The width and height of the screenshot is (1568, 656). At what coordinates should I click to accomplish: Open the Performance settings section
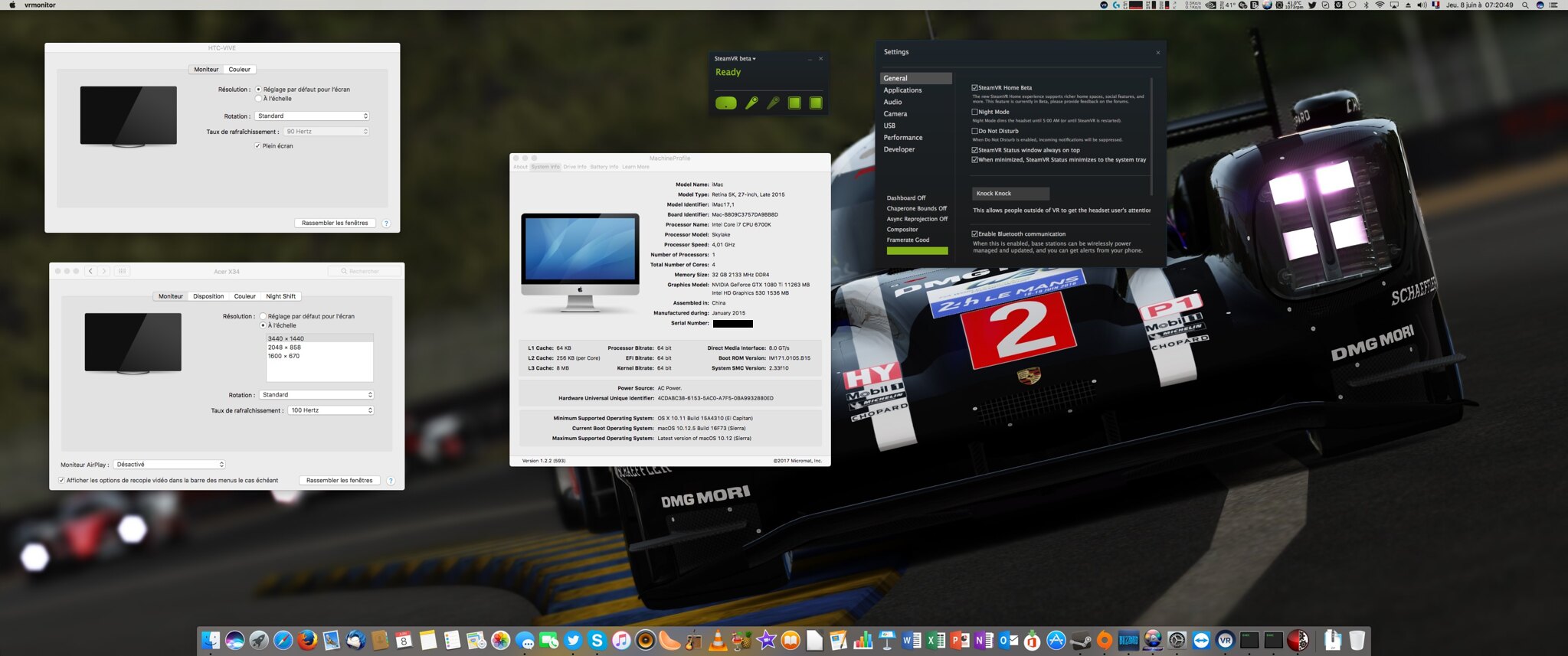[x=902, y=138]
